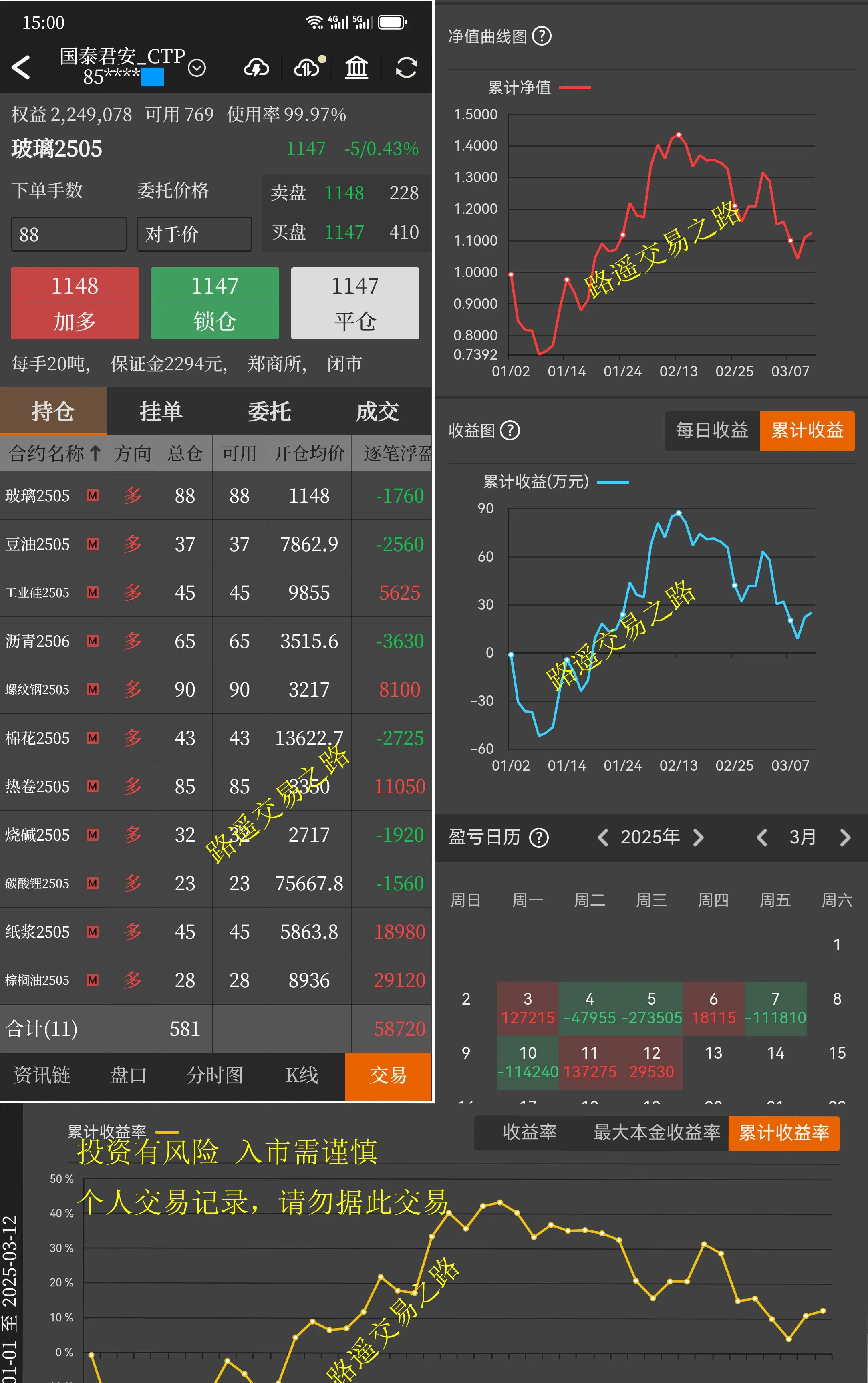The image size is (868, 1383).
Task: Go to previous year from 2025年
Action: pyautogui.click(x=603, y=838)
